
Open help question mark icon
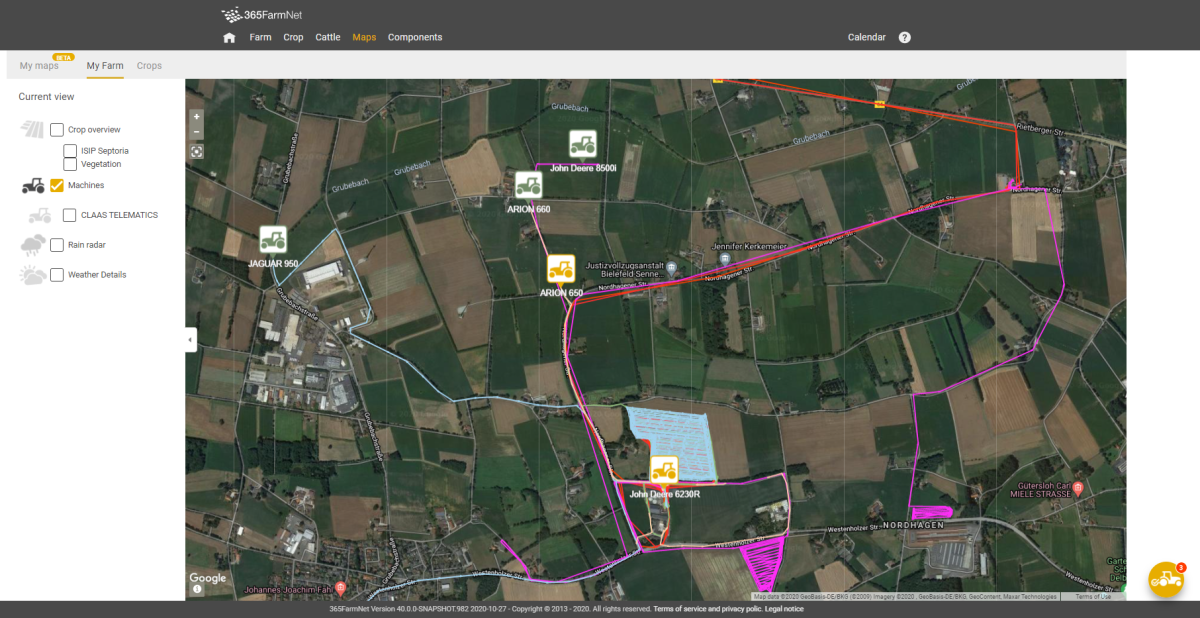coord(904,37)
